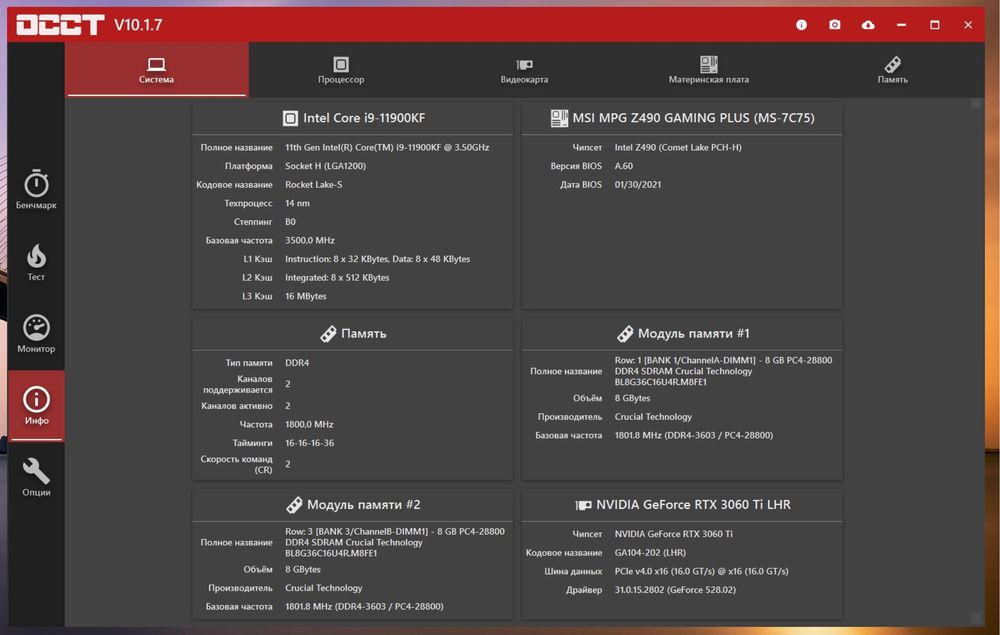This screenshot has width=1000, height=635.
Task: Open the Бенчмарк stopwatch section
Action: [36, 189]
